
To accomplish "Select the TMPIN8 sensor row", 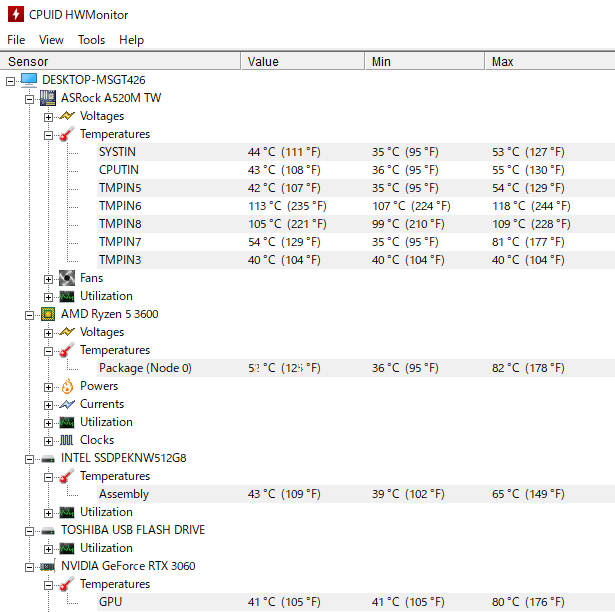I will tap(356, 224).
